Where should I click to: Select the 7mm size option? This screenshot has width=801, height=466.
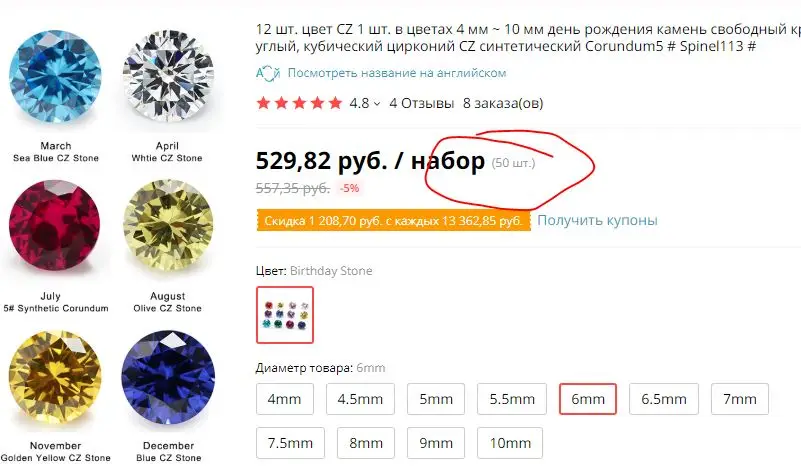click(740, 399)
